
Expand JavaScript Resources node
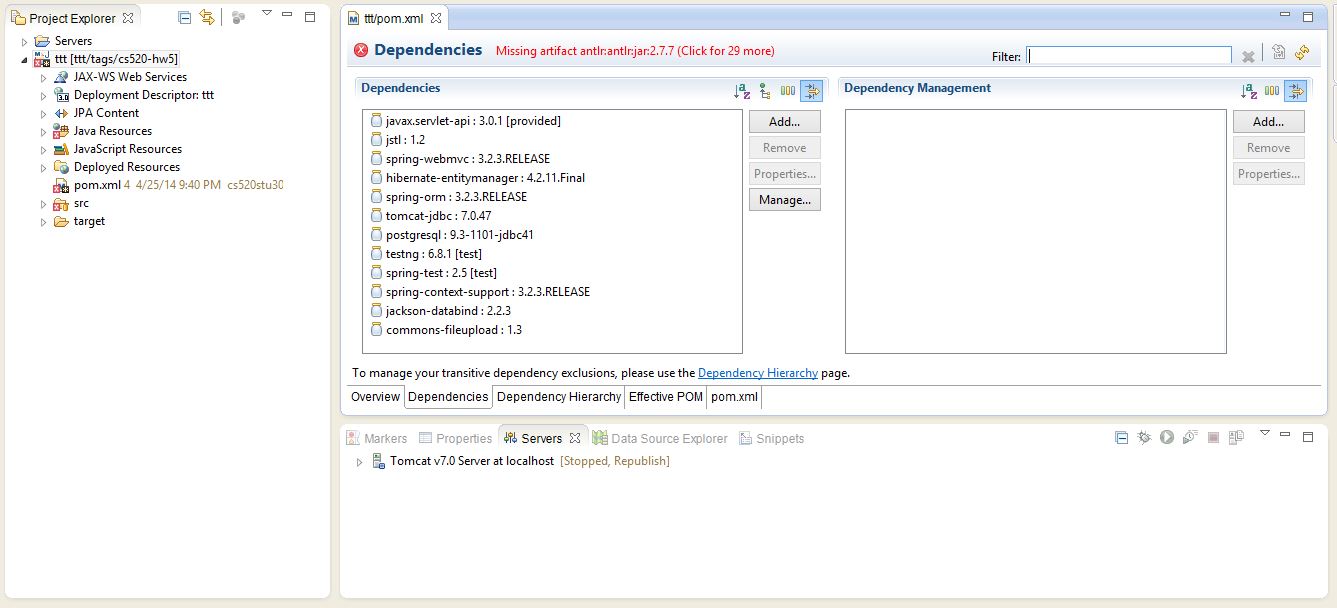click(44, 150)
